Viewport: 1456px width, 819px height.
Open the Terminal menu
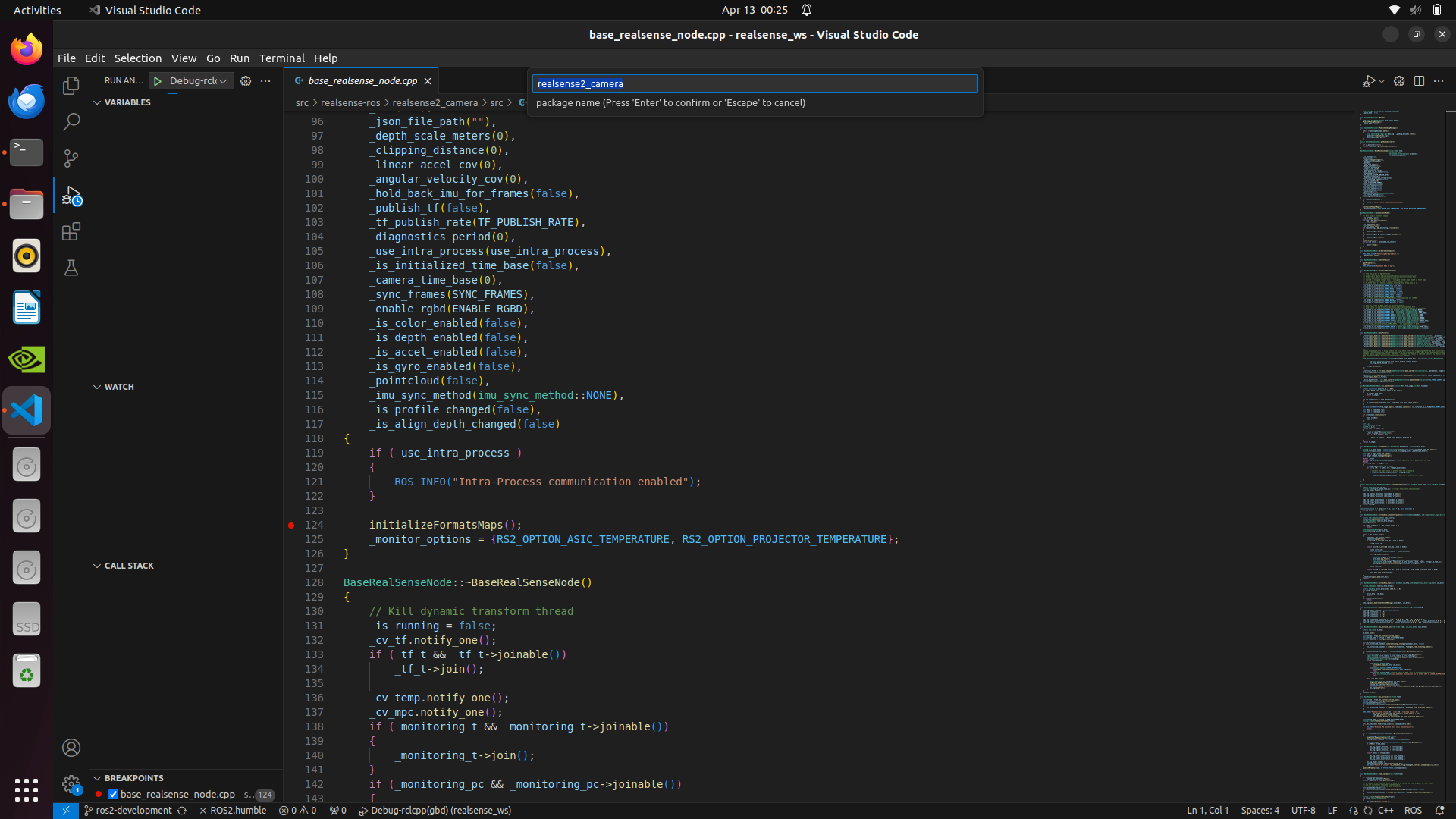[x=282, y=58]
